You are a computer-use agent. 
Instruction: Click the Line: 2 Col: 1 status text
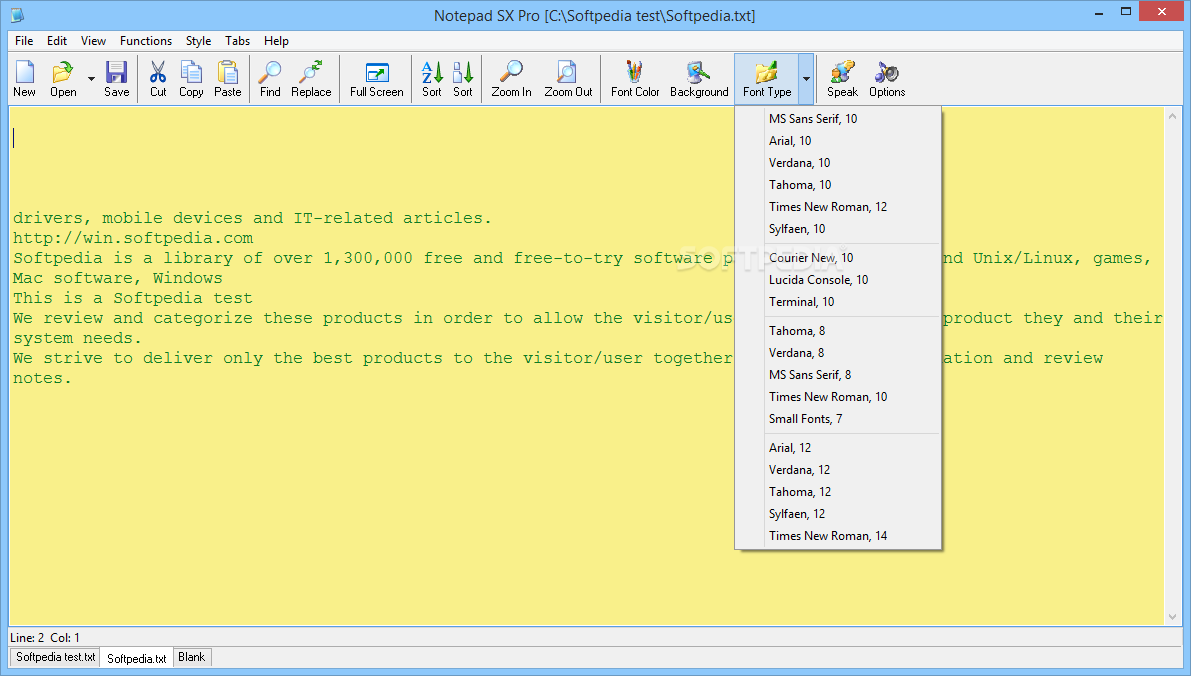point(45,637)
